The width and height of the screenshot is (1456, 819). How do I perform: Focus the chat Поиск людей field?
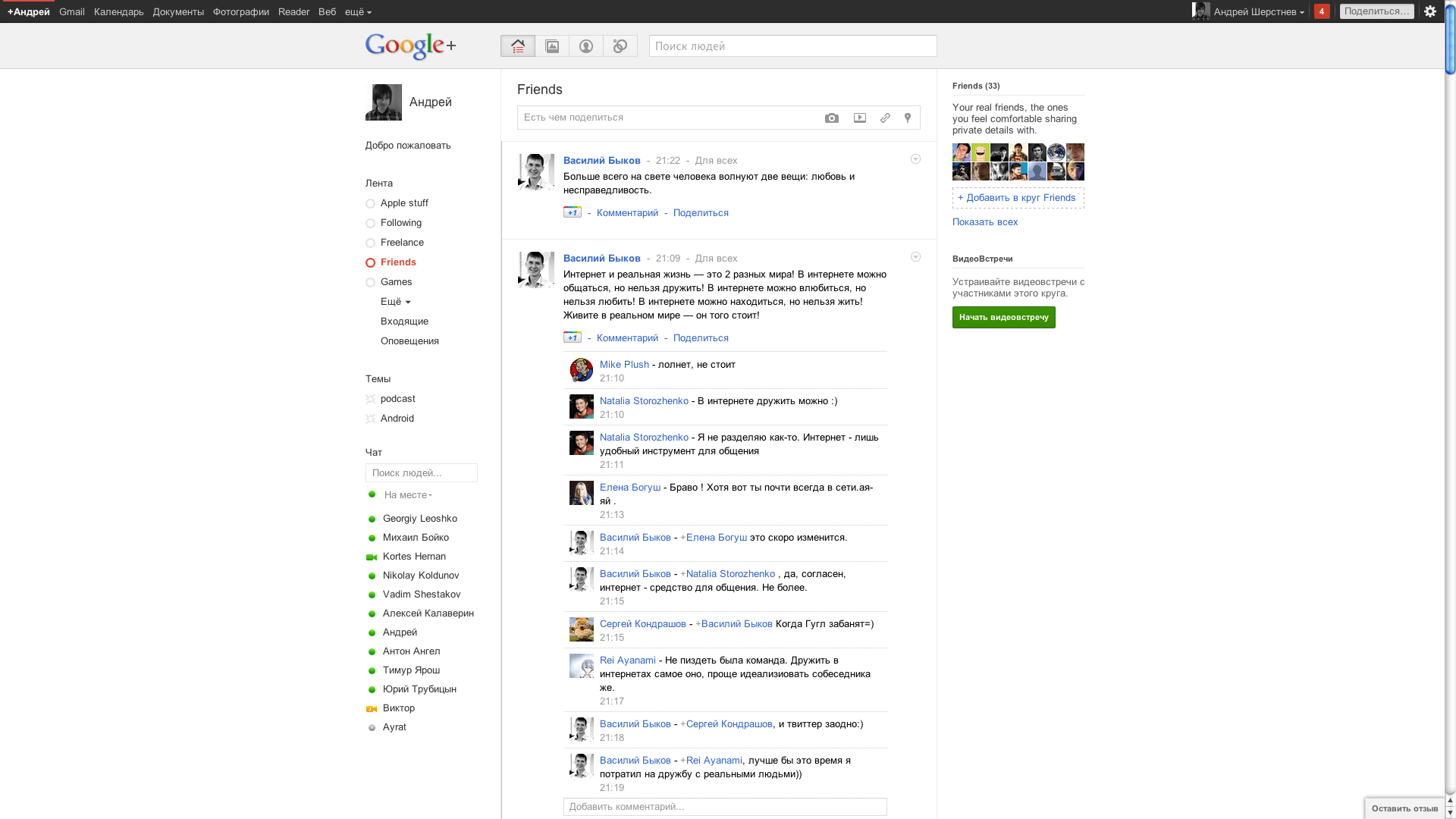[422, 473]
